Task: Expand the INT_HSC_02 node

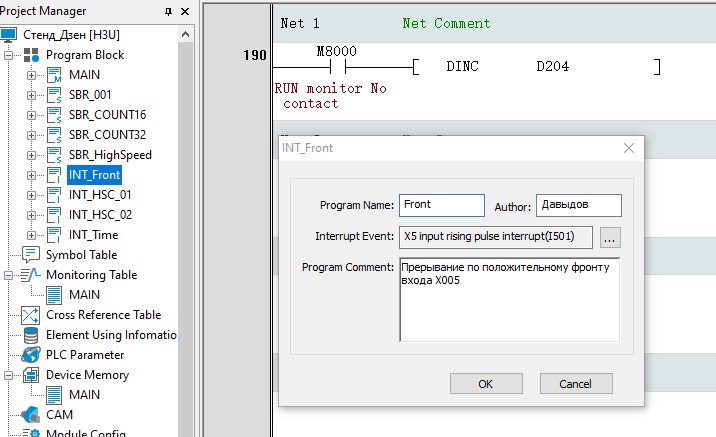Action: click(31, 216)
